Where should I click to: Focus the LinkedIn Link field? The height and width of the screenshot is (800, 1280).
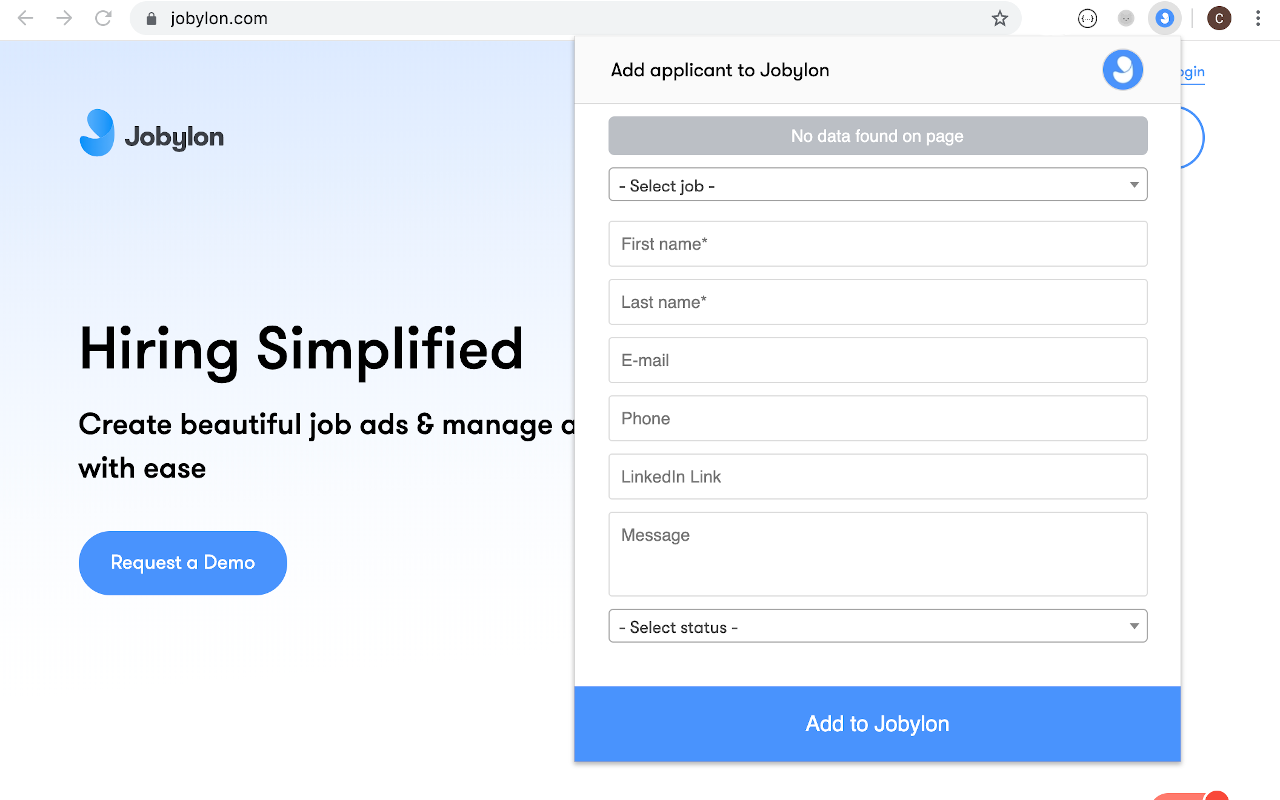pos(877,476)
